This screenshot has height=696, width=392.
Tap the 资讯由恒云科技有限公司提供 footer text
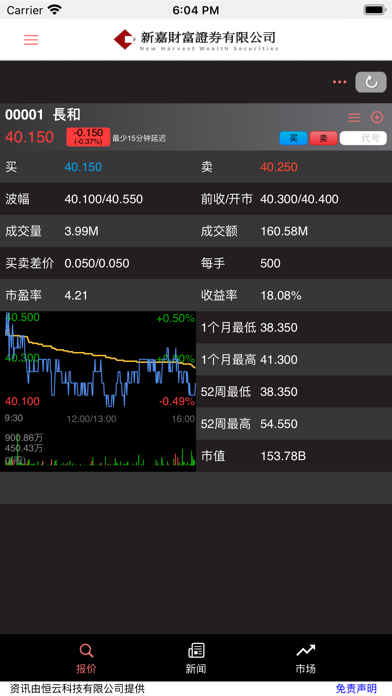77,689
